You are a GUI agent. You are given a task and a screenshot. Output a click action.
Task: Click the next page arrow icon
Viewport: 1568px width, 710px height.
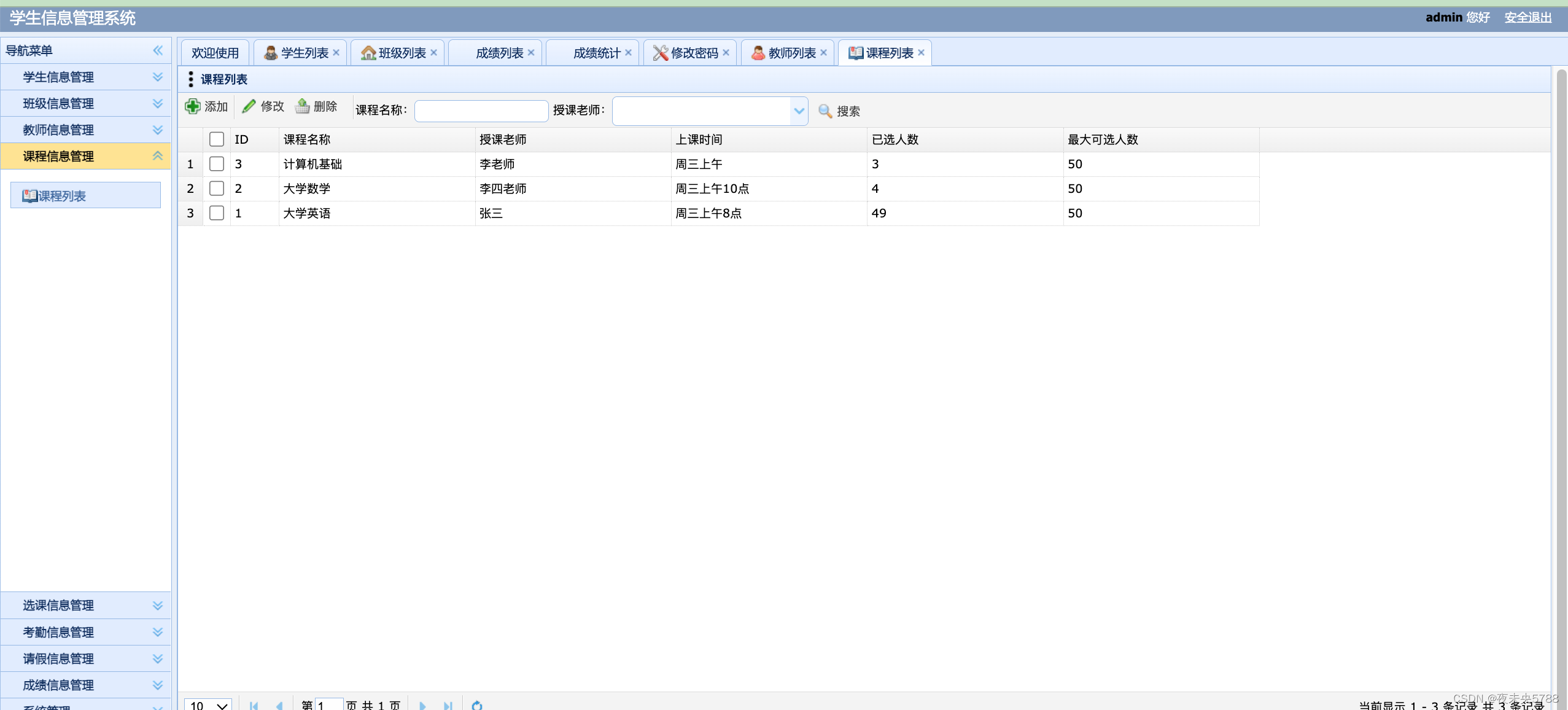[x=422, y=704]
